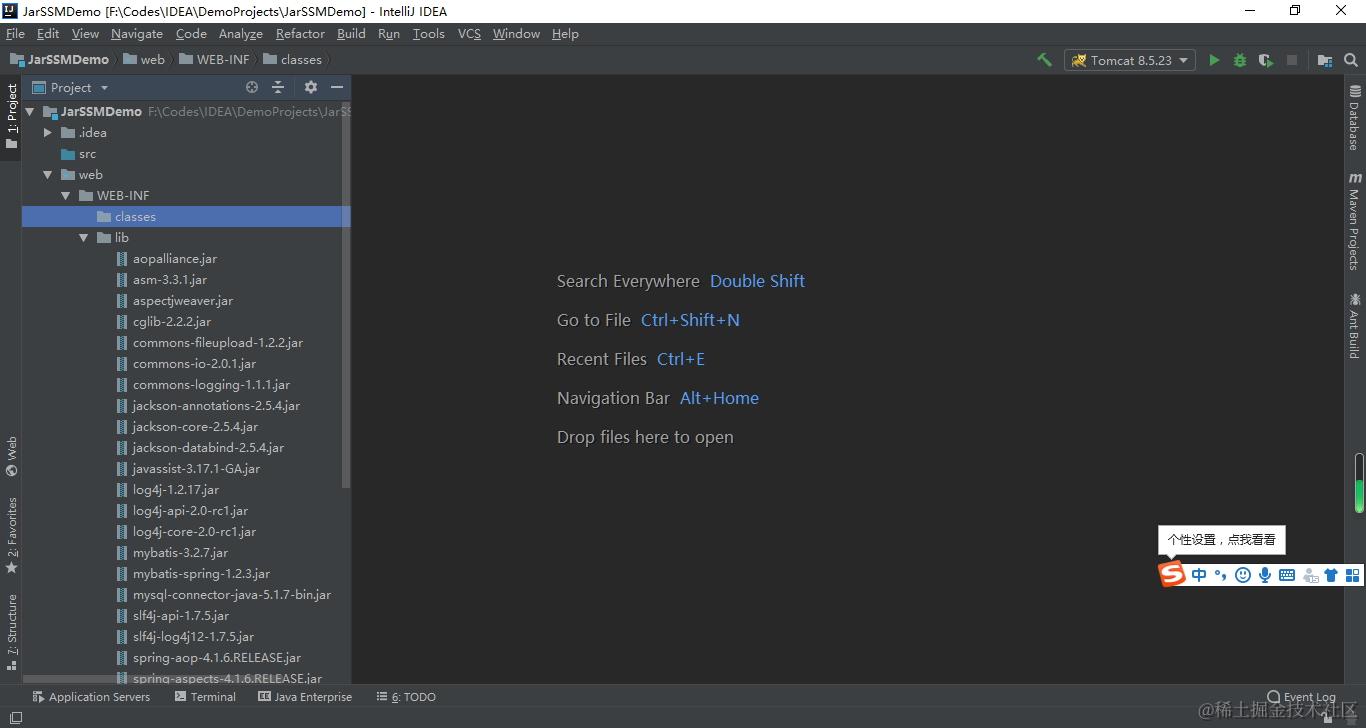The image size is (1366, 728).
Task: Click the Sogou S input method logo
Action: tap(1172, 574)
